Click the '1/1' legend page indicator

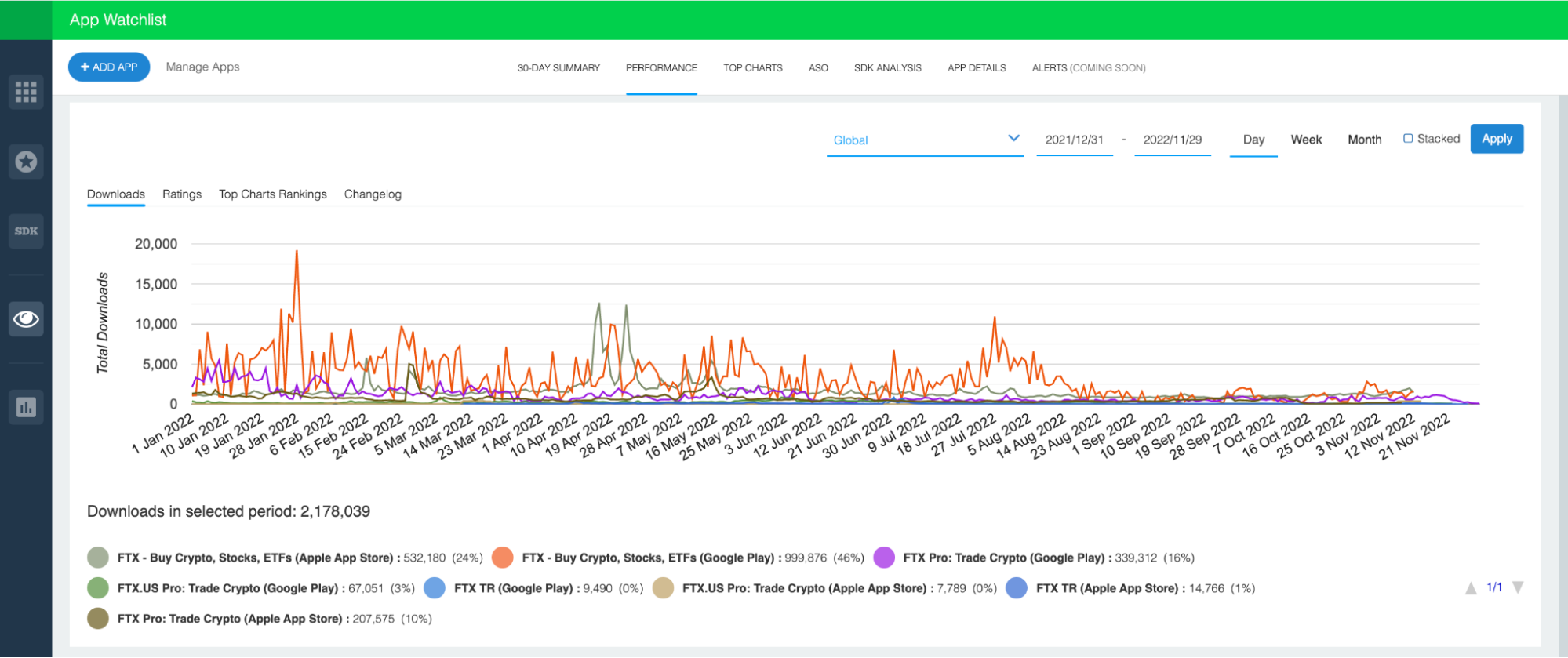click(1494, 587)
